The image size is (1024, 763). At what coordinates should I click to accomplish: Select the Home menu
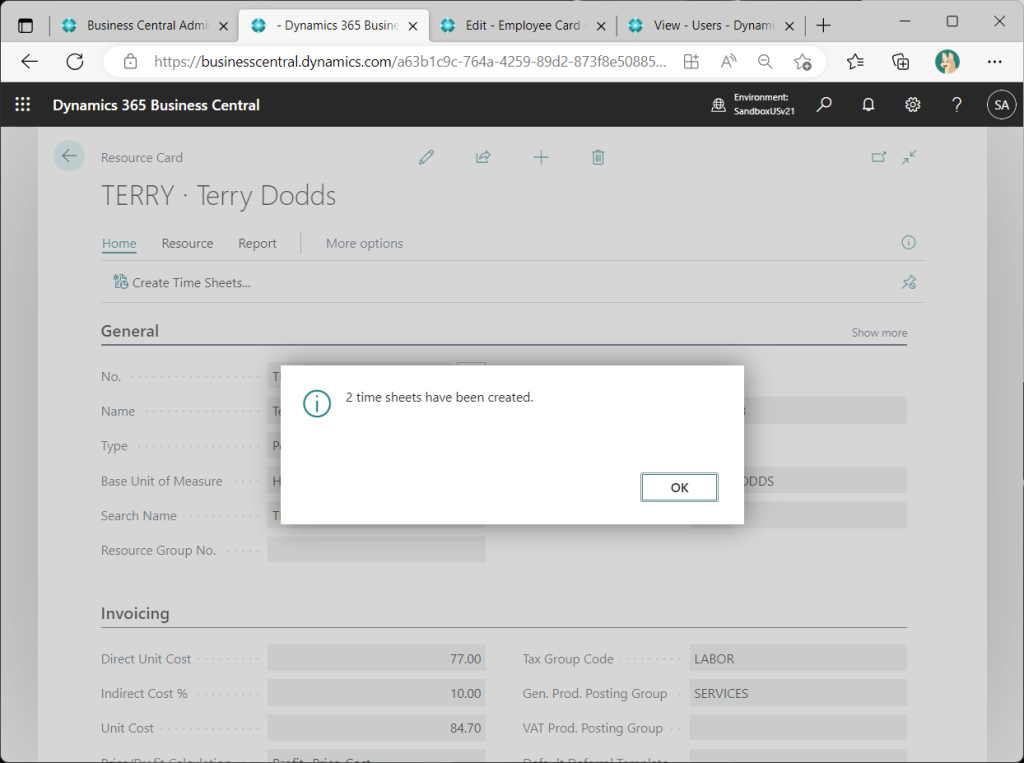coord(119,243)
